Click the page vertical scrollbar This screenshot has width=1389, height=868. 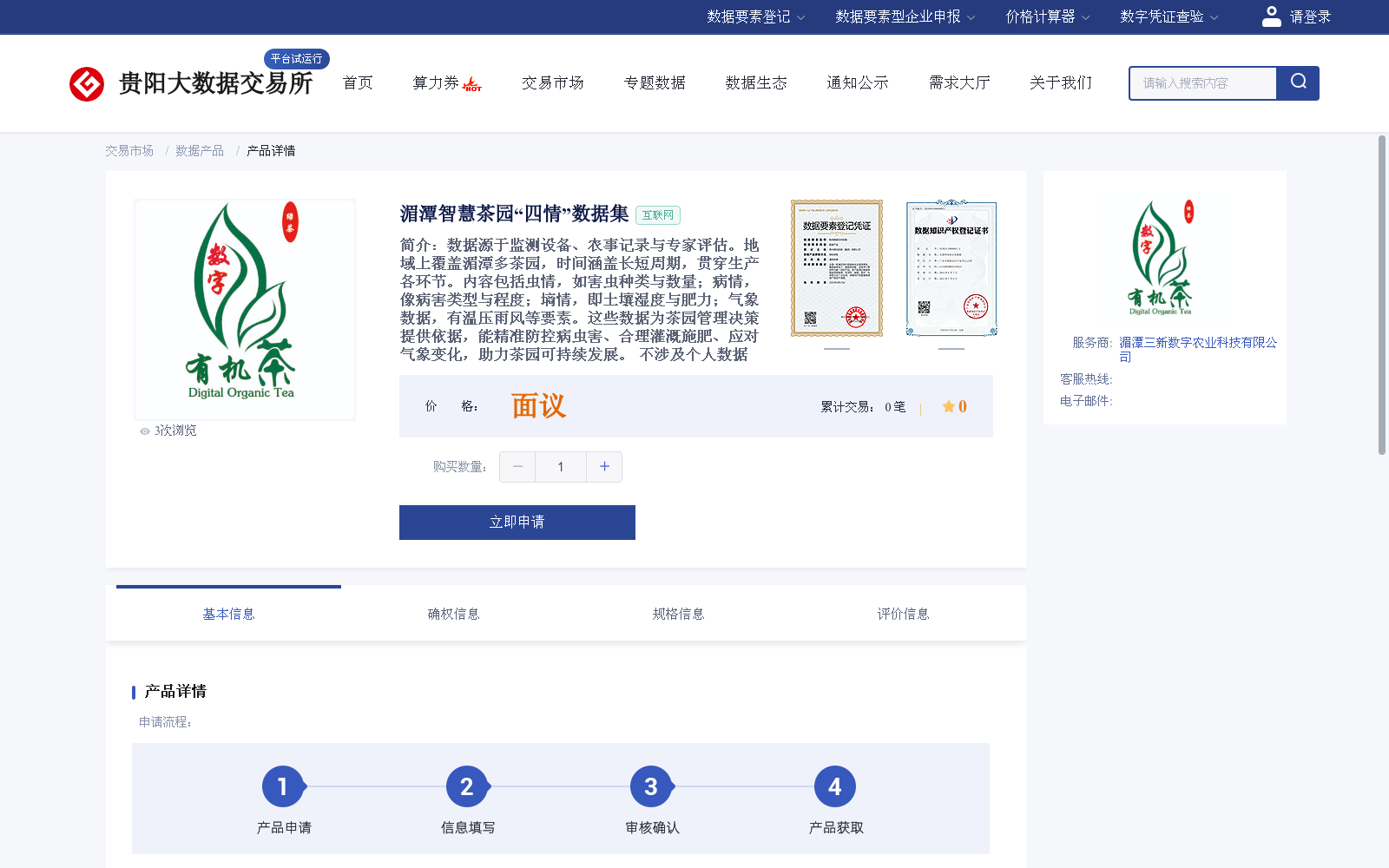(1382, 295)
